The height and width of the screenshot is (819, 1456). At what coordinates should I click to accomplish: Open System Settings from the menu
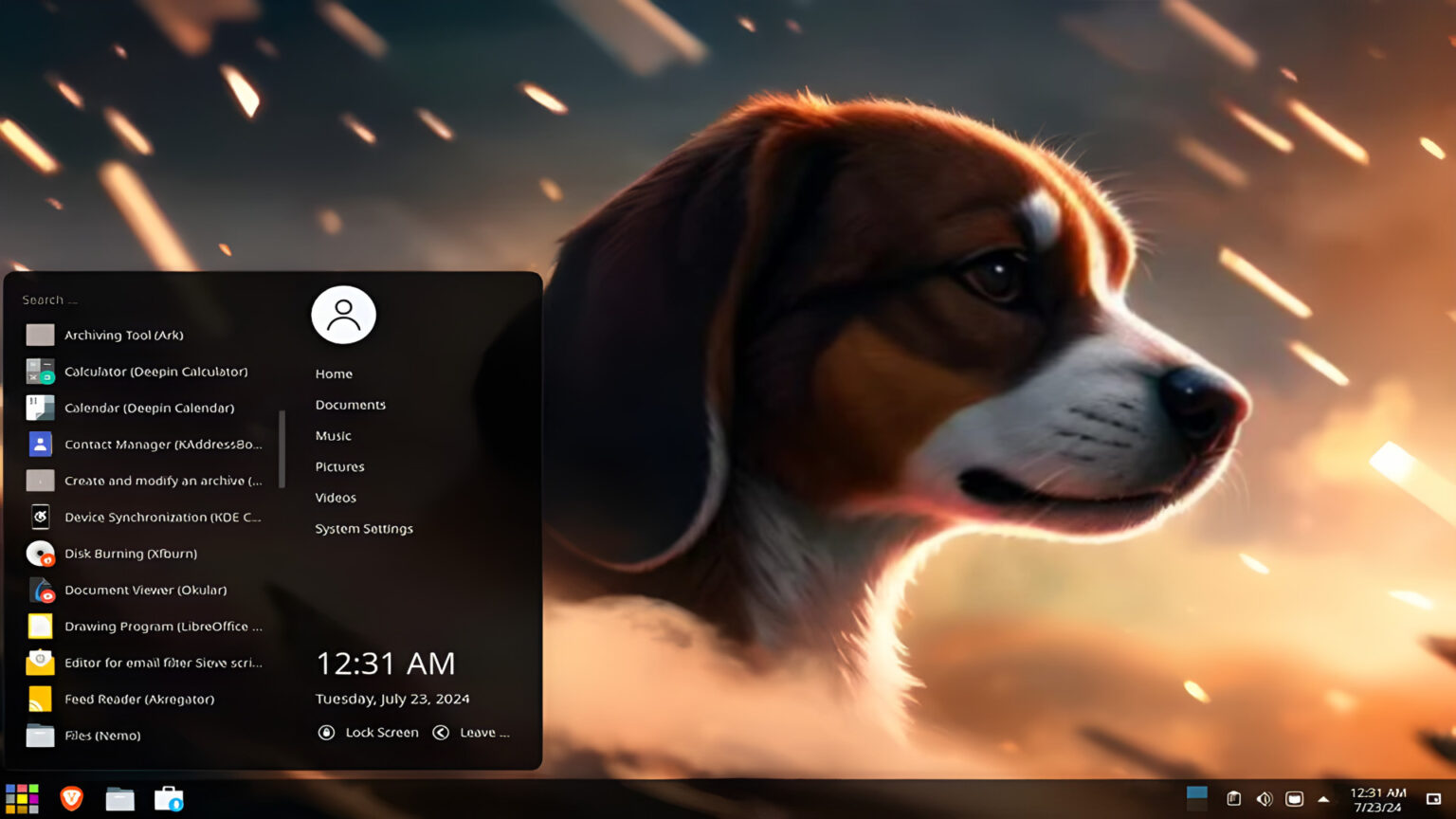(364, 528)
